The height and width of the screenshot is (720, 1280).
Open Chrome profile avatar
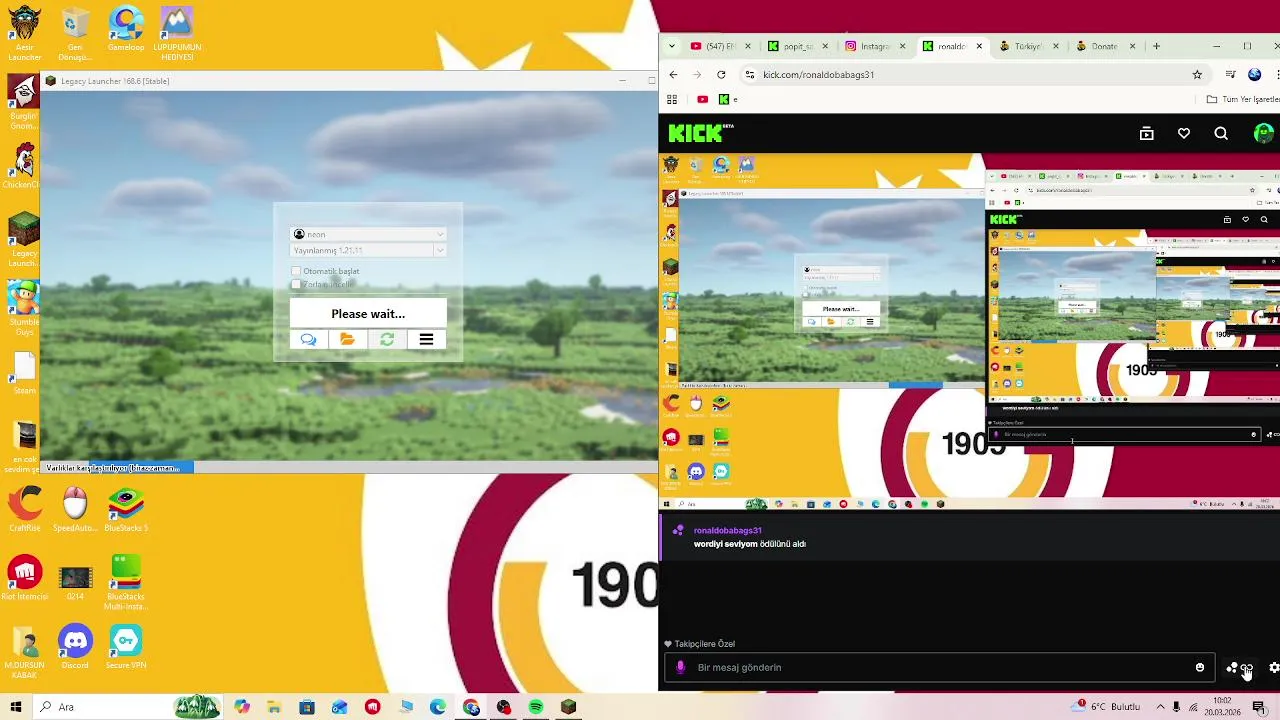tap(1255, 75)
